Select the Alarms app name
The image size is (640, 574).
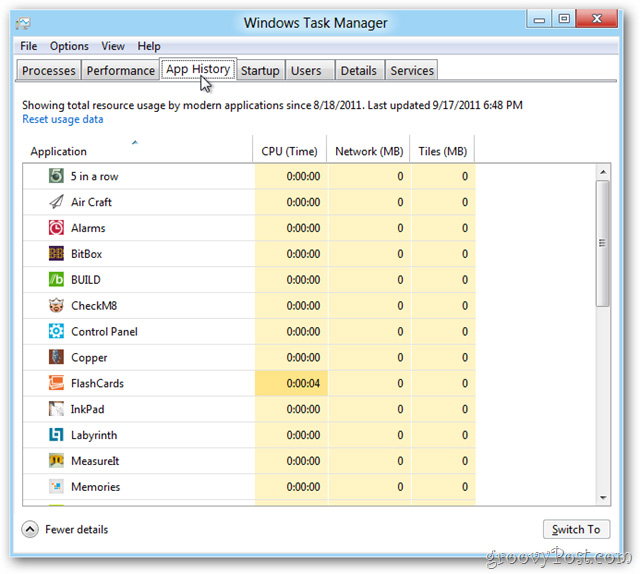(88, 228)
